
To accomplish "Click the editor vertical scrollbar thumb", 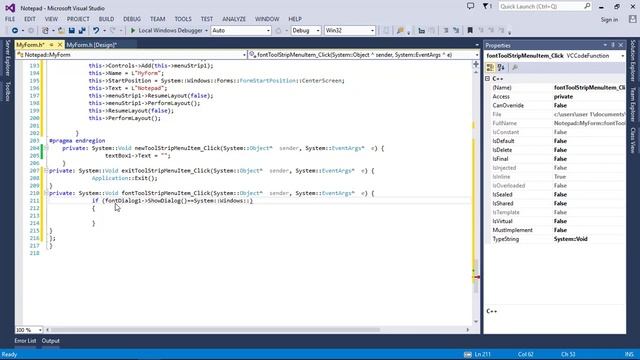I will pyautogui.click(x=476, y=276).
